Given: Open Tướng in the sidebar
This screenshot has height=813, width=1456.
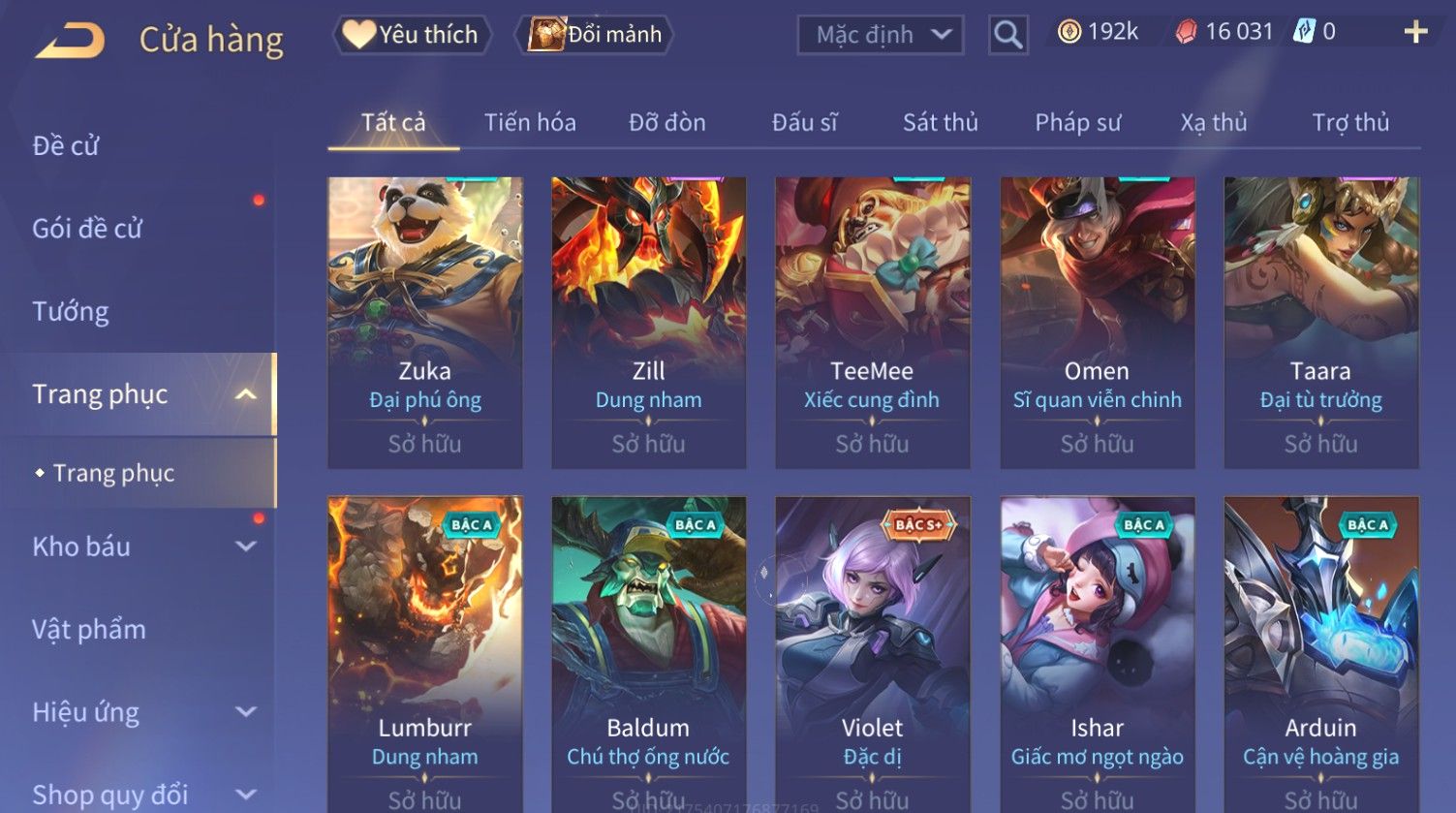Looking at the screenshot, I should [x=71, y=311].
